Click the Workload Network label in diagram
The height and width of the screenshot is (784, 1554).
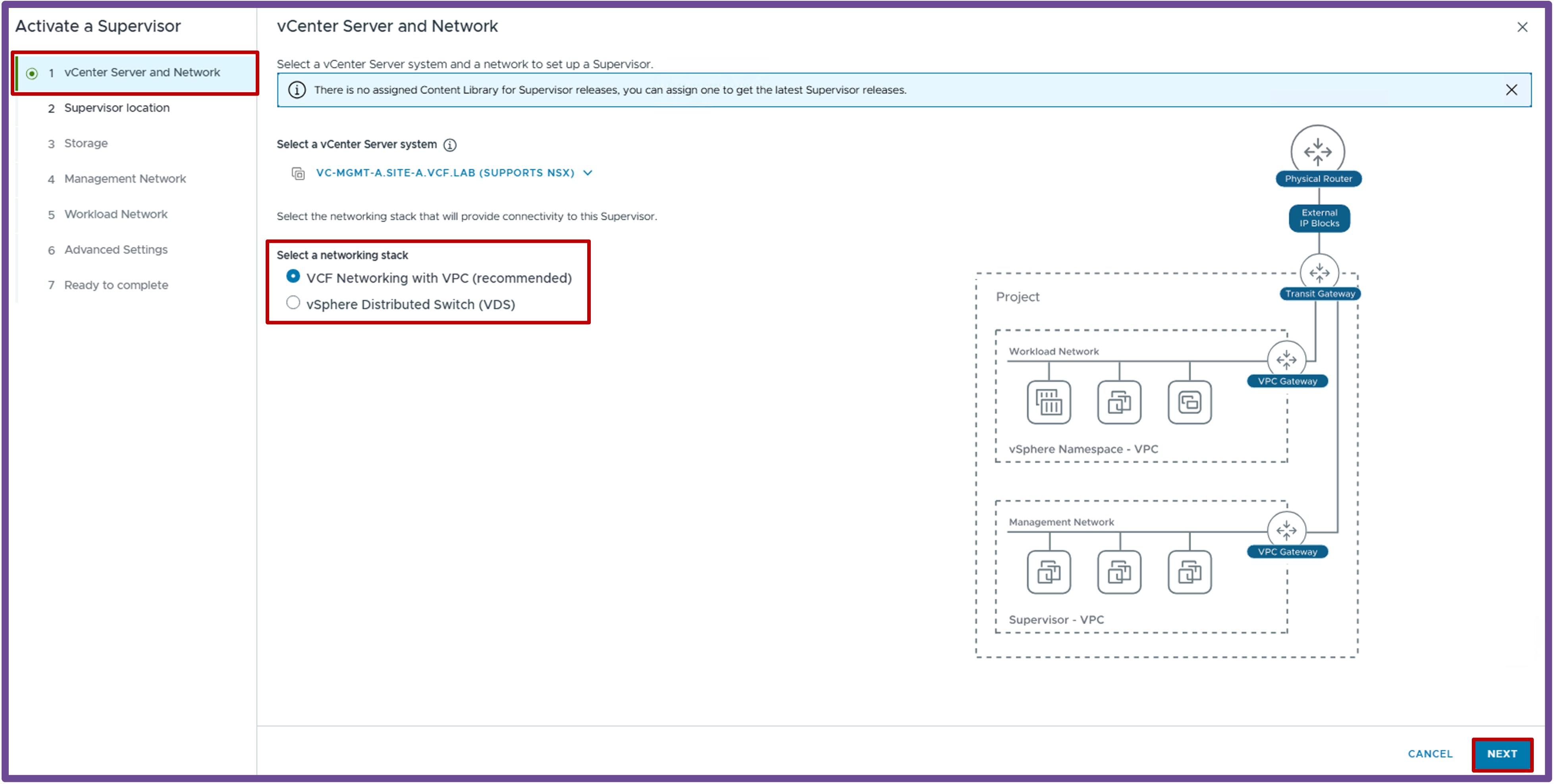(x=1054, y=352)
